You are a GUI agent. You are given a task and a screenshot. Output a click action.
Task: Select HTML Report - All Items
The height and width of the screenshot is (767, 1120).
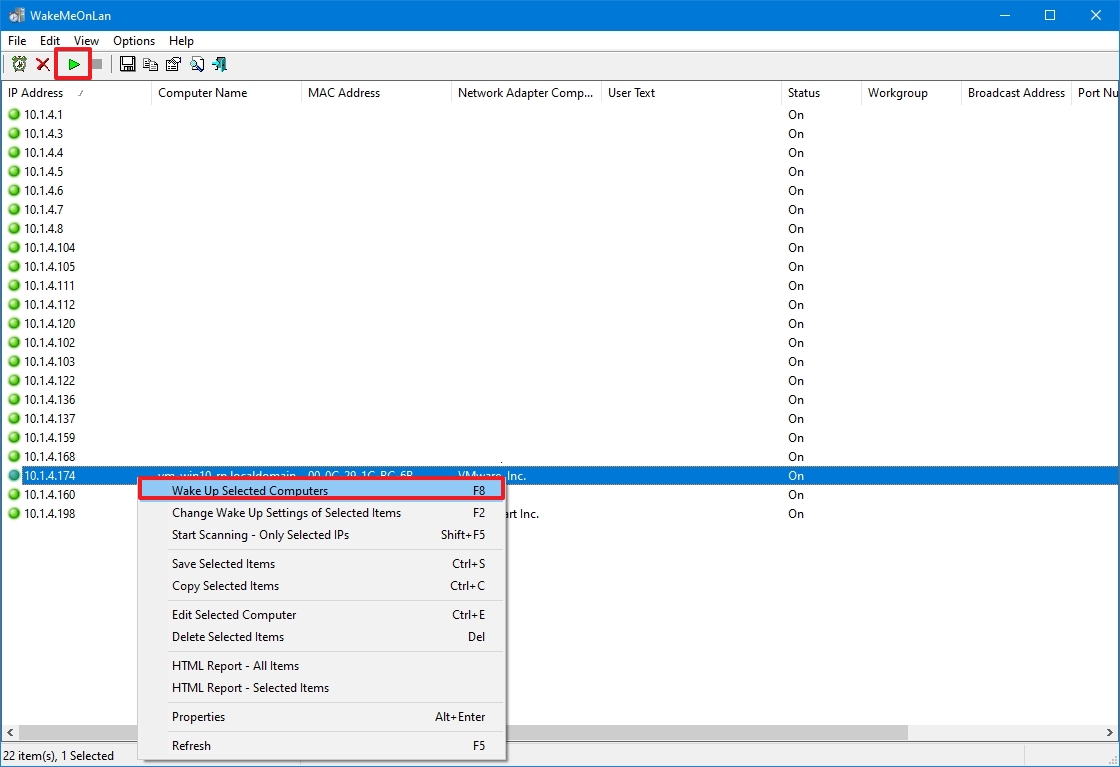(236, 665)
